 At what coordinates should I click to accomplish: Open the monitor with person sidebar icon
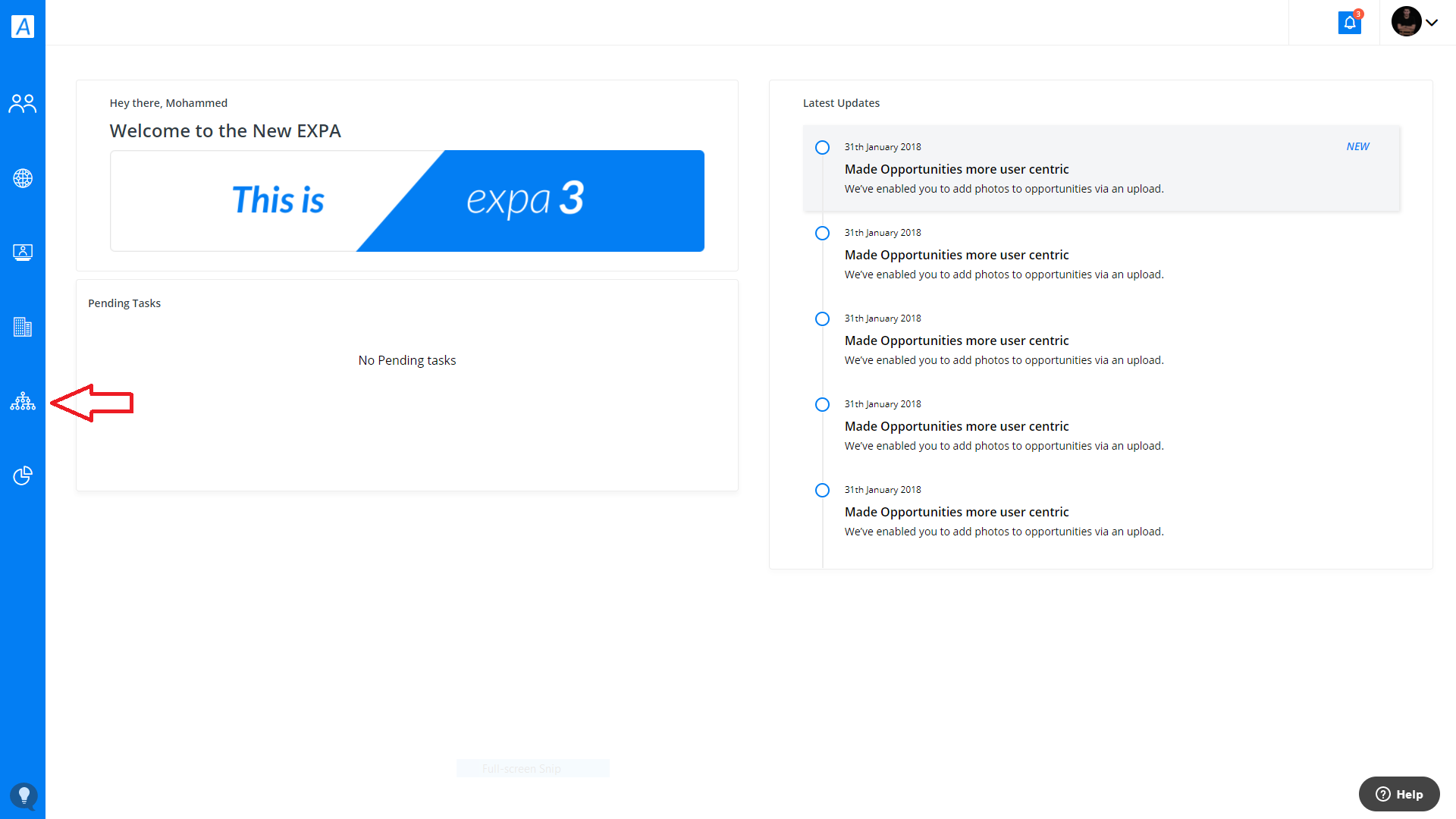click(23, 253)
